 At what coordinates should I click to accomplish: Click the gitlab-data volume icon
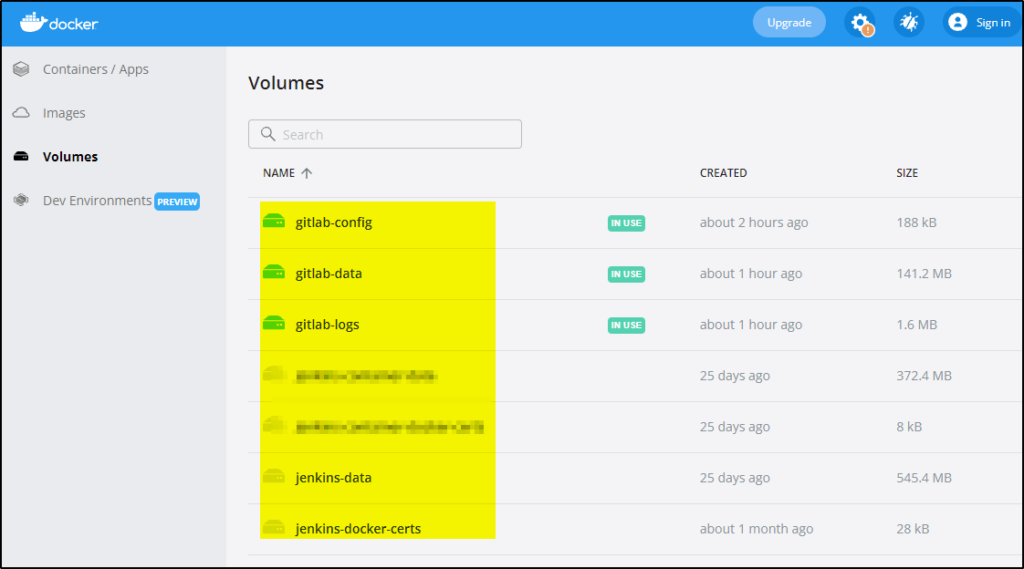(x=274, y=272)
